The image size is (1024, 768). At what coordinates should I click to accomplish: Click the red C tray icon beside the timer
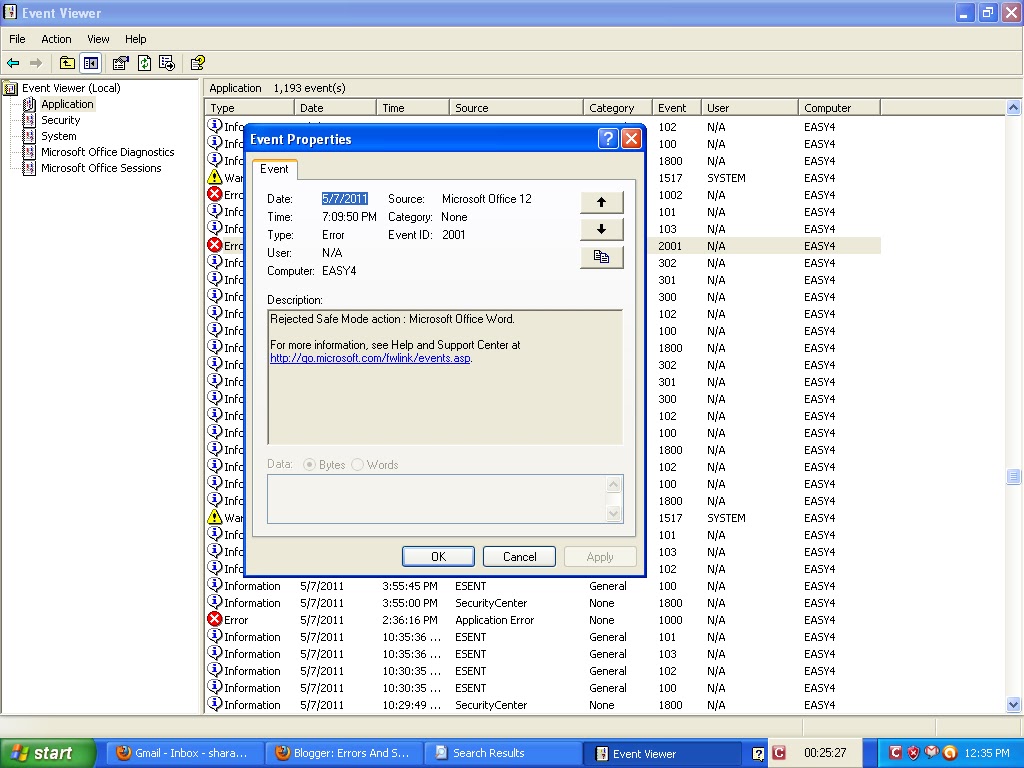pos(778,753)
